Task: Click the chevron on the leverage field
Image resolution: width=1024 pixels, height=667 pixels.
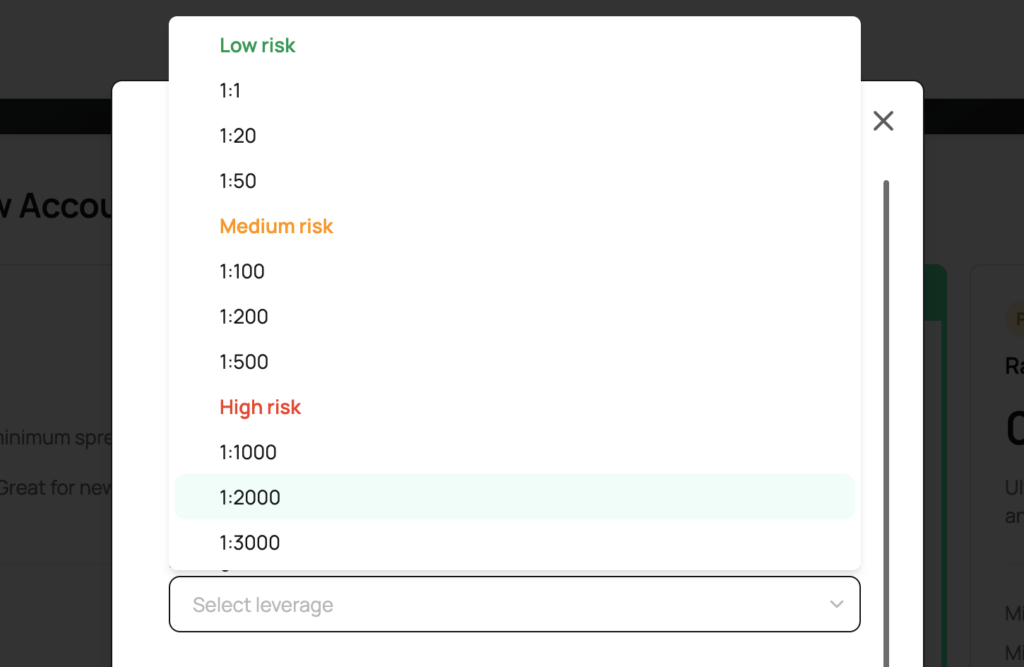Action: click(836, 604)
